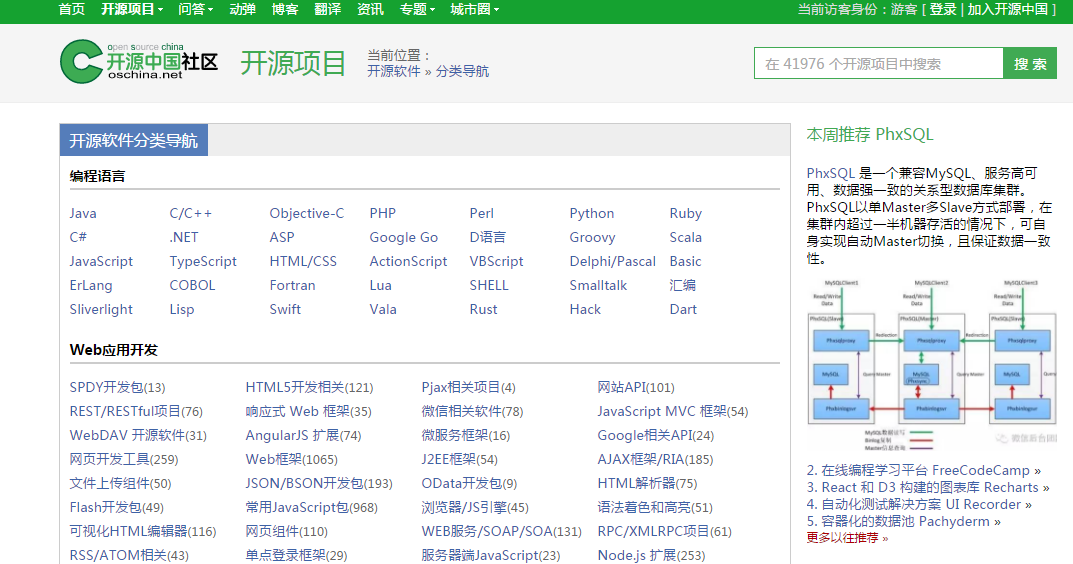
Task: Open the Sliverlight category
Action: pyautogui.click(x=101, y=309)
